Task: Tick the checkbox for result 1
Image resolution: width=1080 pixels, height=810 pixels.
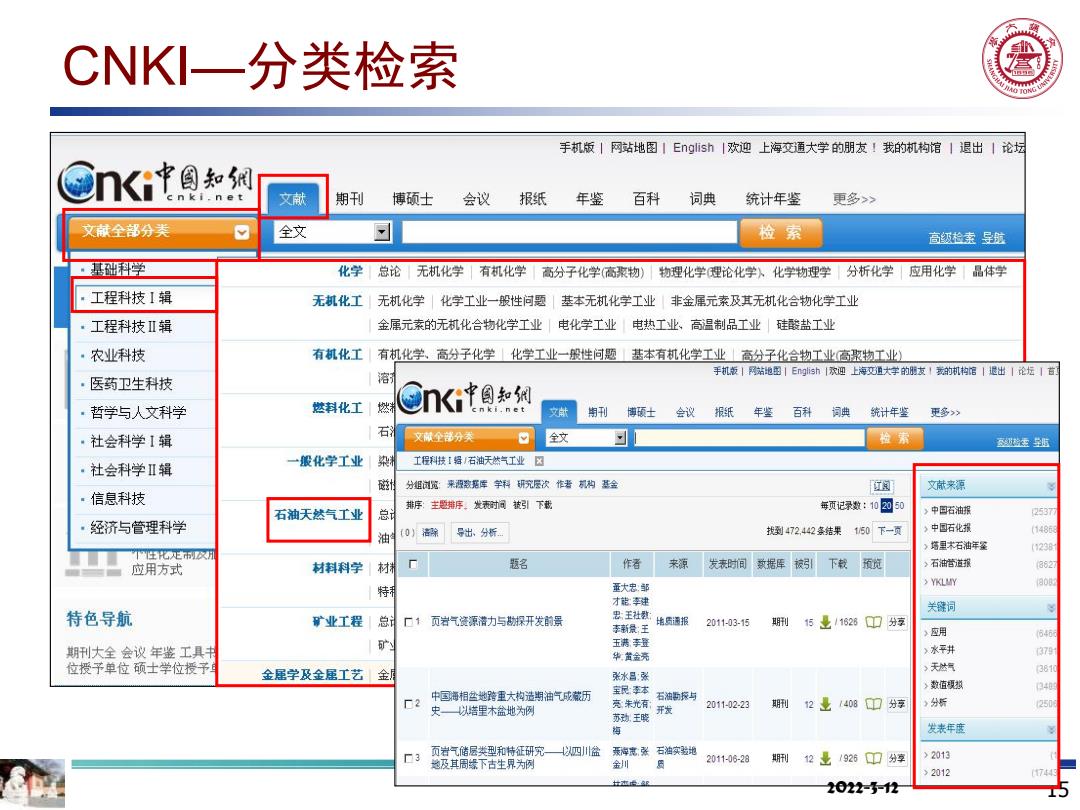Action: (x=408, y=622)
